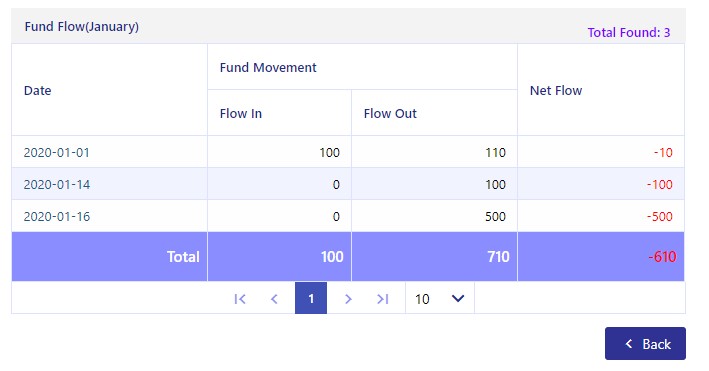Click the Flow Out column header
The height and width of the screenshot is (371, 709).
click(x=390, y=113)
